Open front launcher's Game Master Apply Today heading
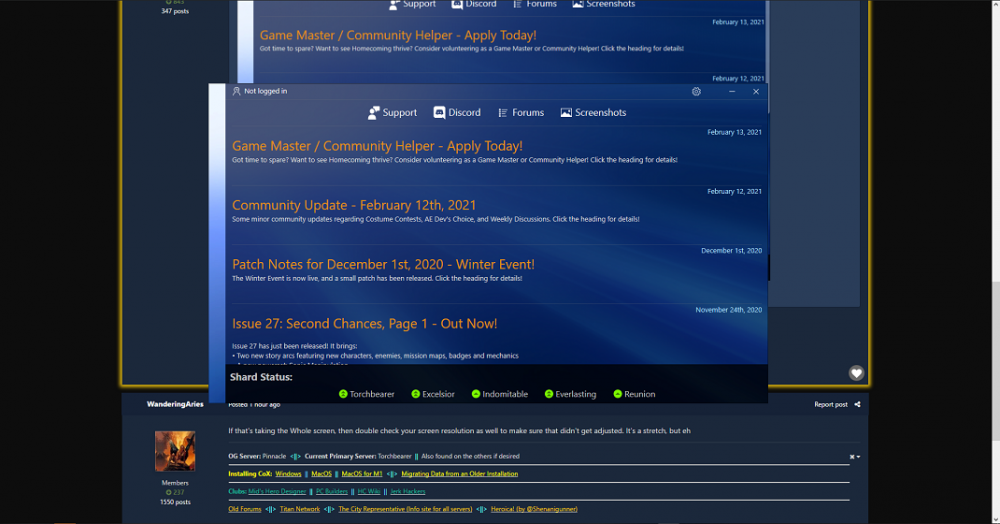This screenshot has height=524, width=1000. click(377, 146)
